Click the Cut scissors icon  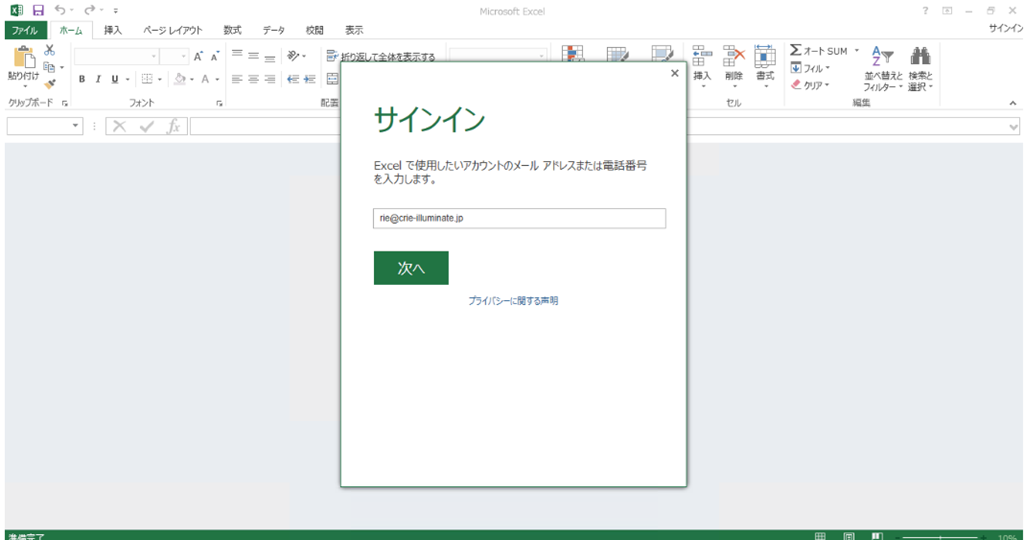point(50,50)
